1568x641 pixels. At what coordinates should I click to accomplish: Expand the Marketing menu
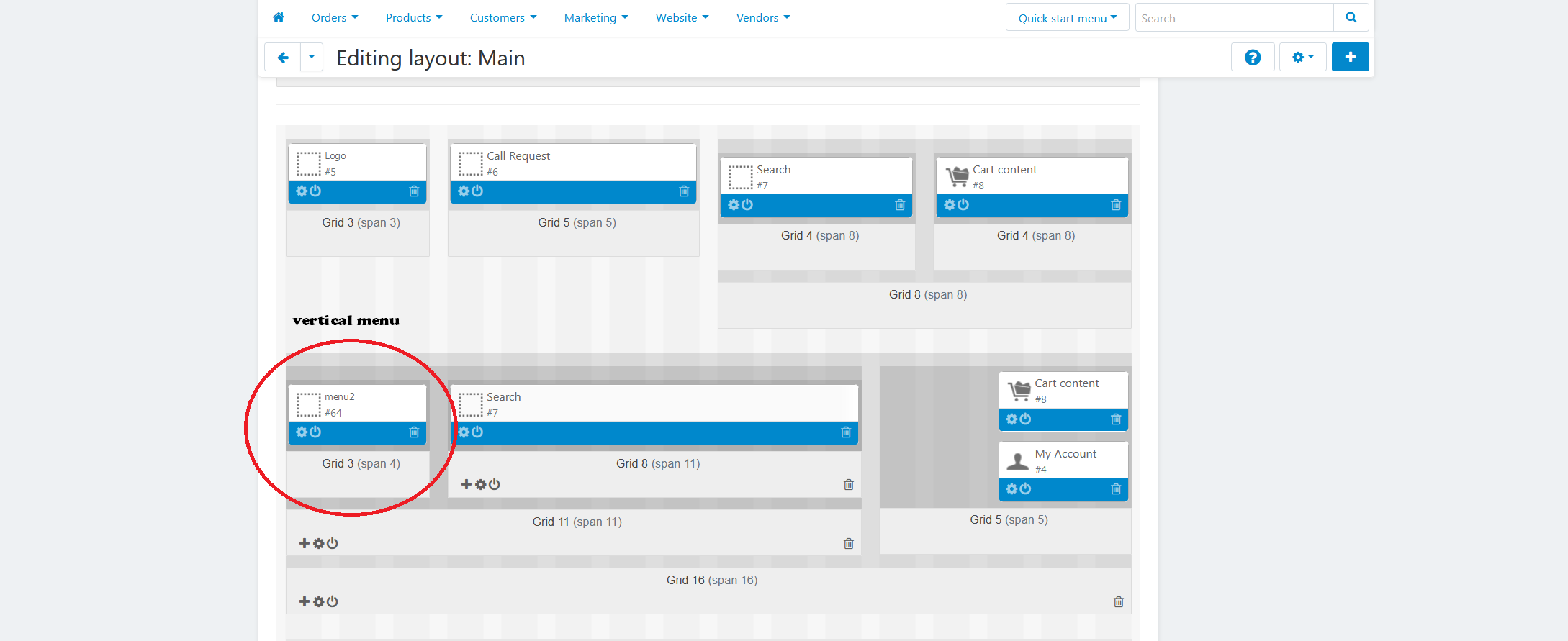pyautogui.click(x=596, y=18)
